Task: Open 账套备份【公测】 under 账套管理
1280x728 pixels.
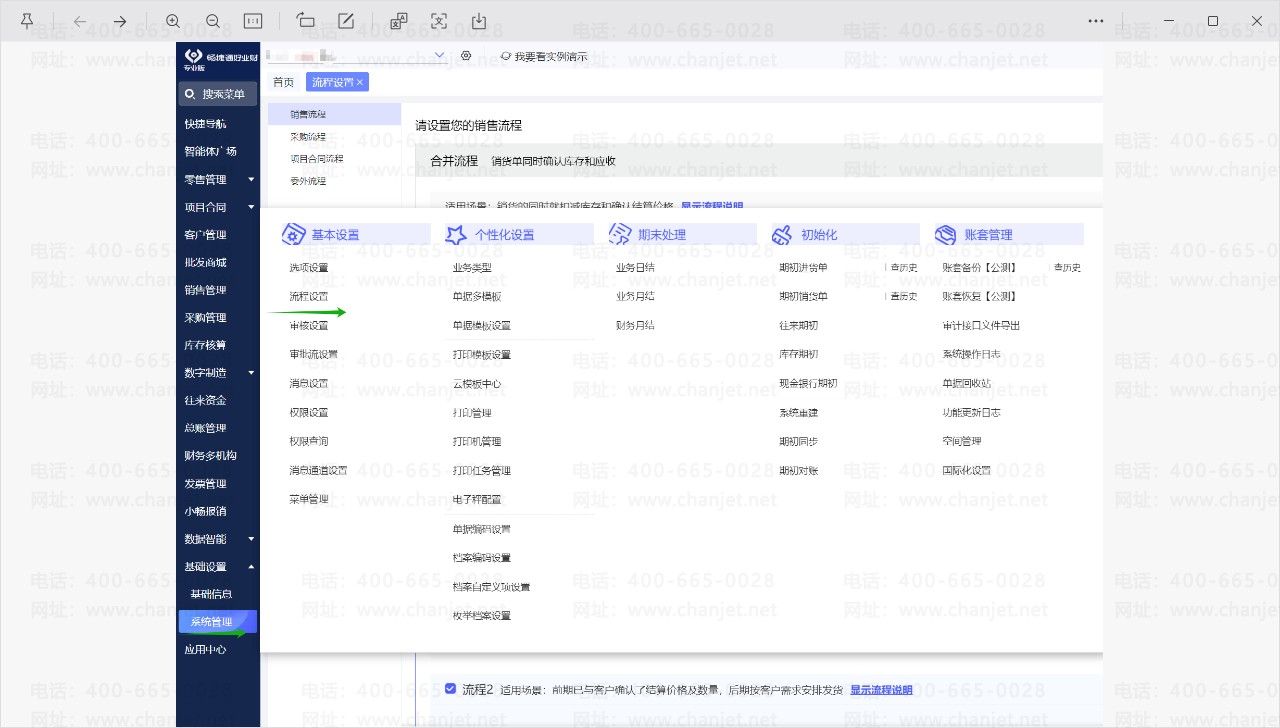Action: [x=980, y=268]
